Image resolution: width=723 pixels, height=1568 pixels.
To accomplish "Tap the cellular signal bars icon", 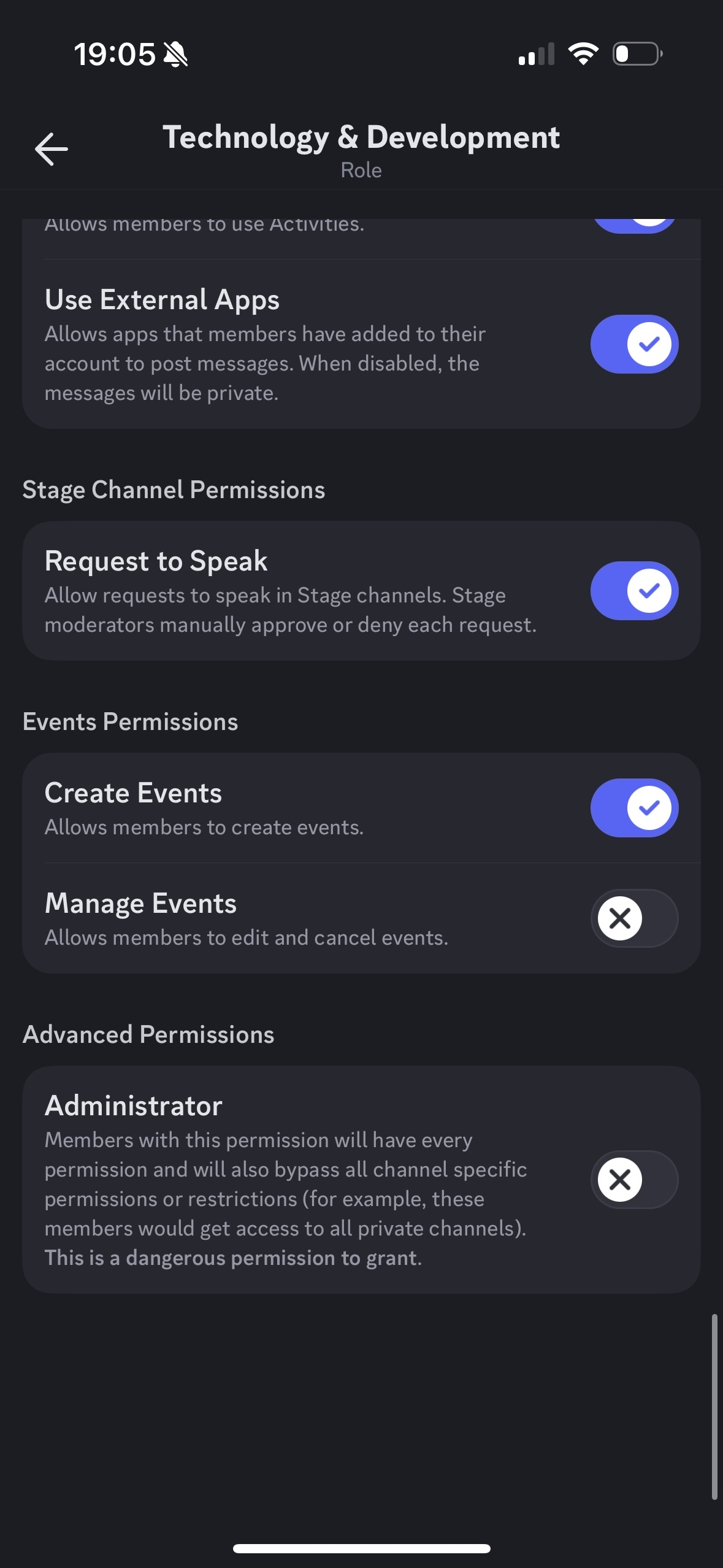I will 537,55.
